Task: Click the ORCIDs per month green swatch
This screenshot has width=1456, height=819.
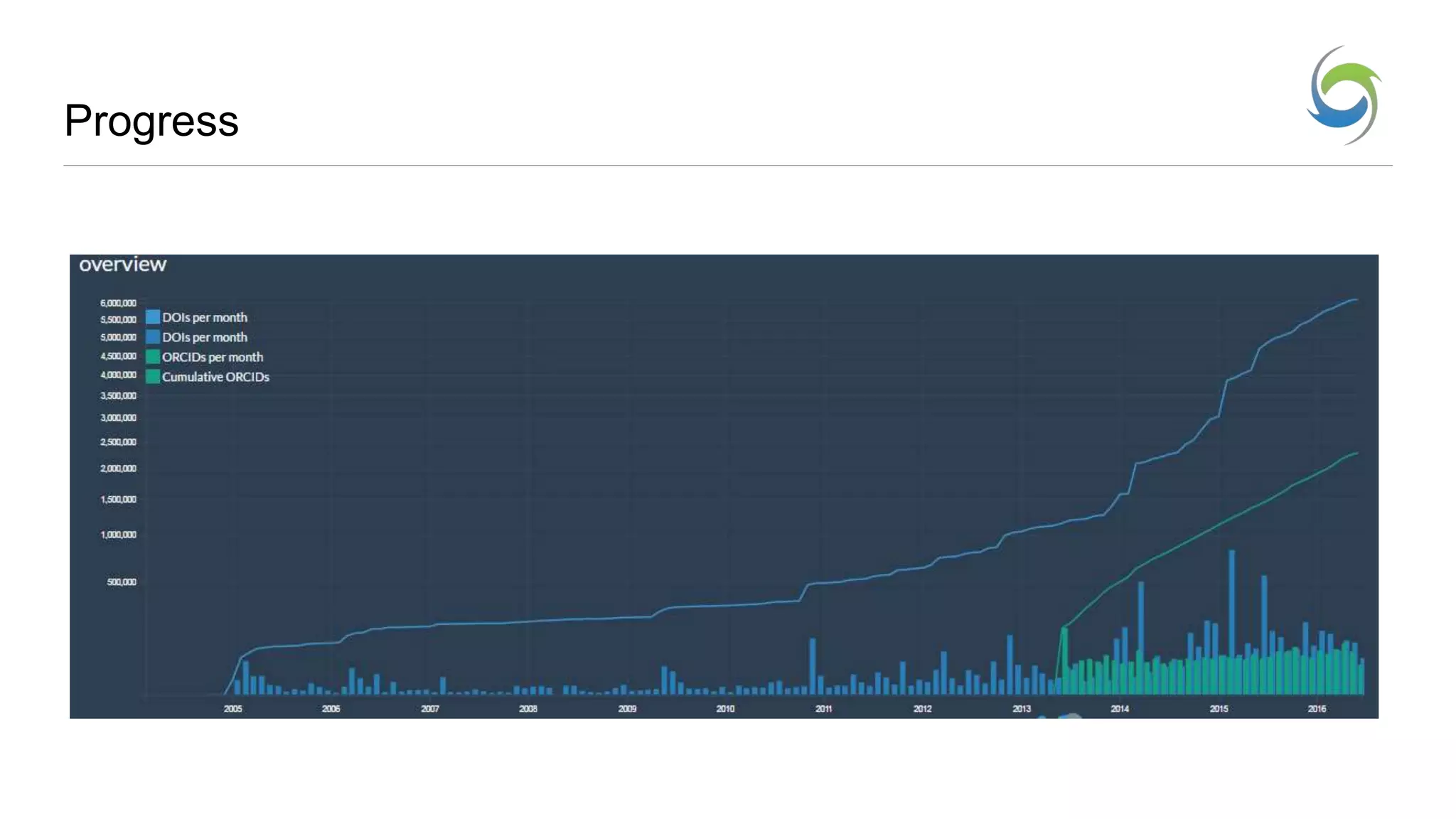Action: (153, 357)
